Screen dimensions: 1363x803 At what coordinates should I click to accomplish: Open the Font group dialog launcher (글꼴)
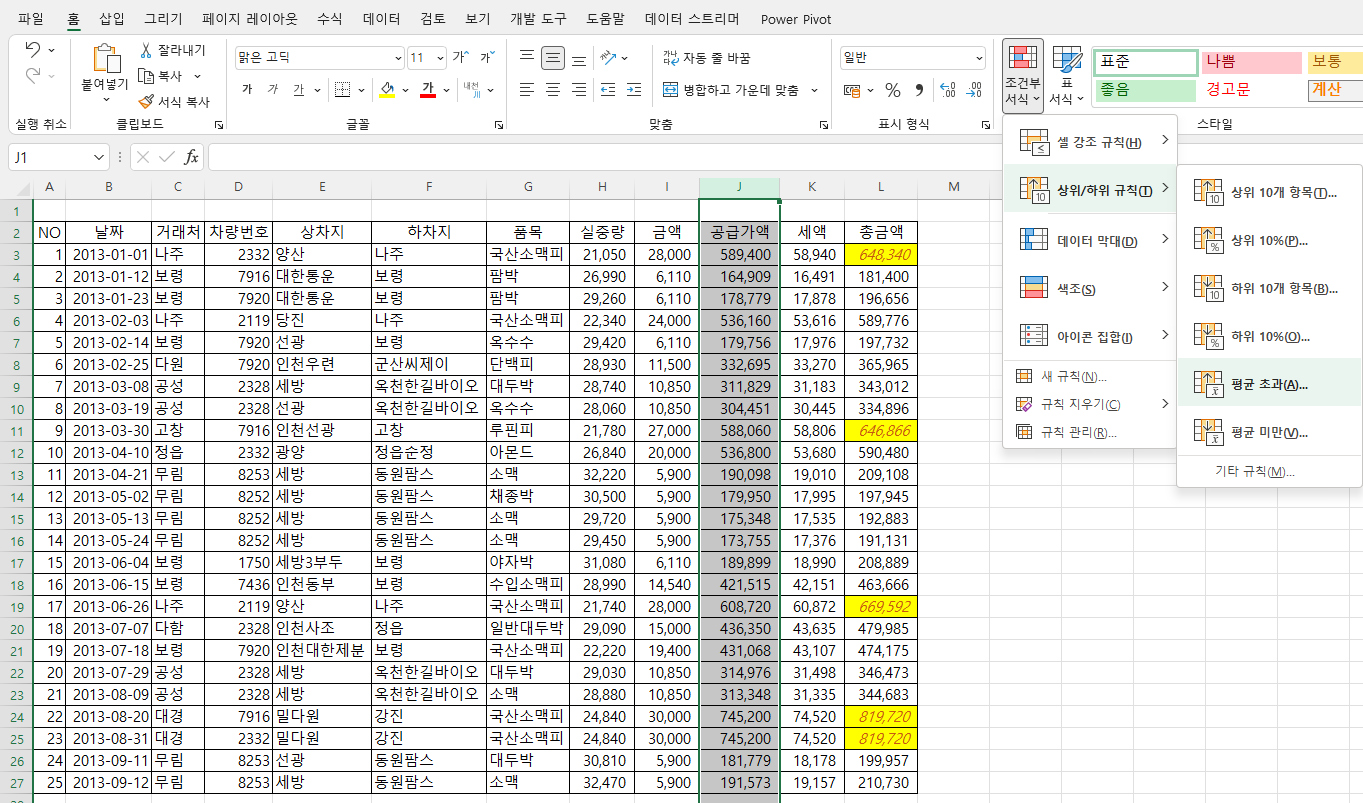tap(498, 125)
